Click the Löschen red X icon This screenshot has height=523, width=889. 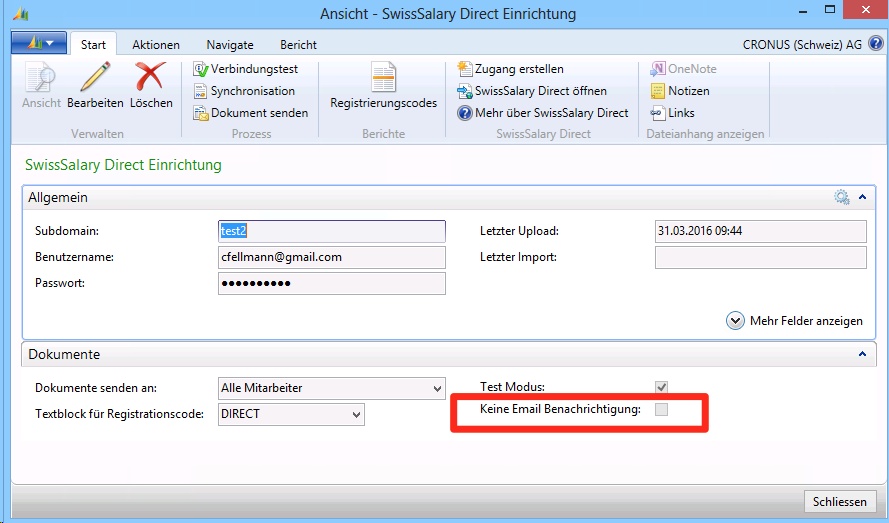click(151, 78)
